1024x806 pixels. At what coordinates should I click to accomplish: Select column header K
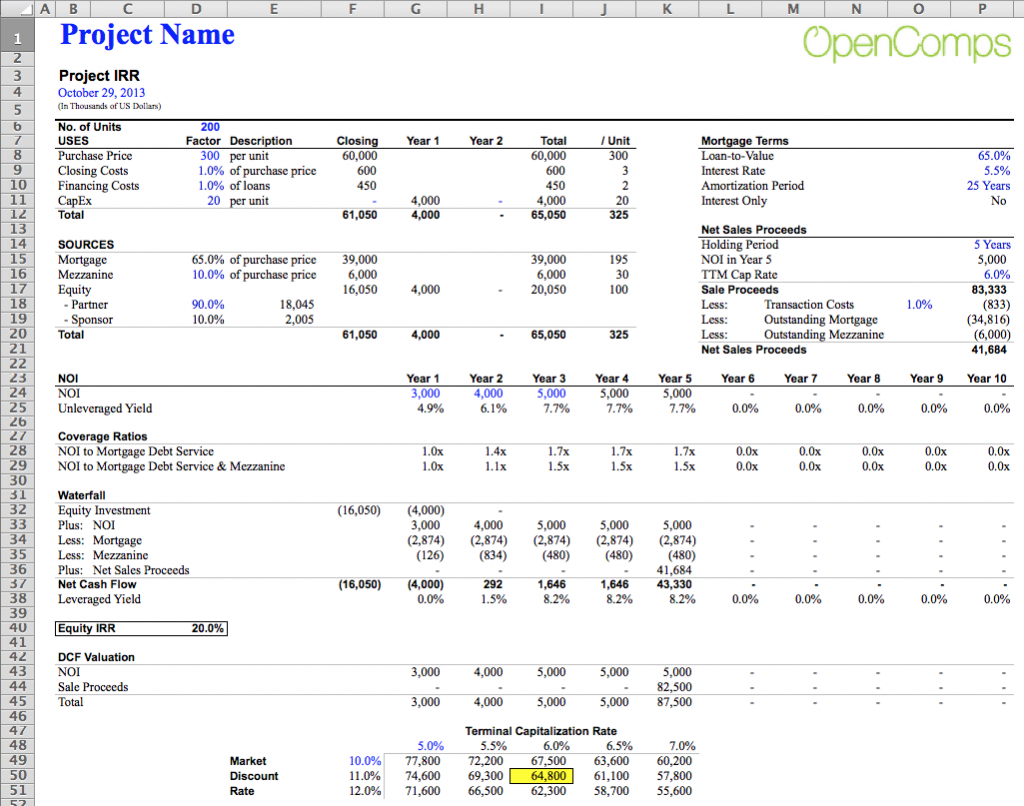tap(667, 8)
